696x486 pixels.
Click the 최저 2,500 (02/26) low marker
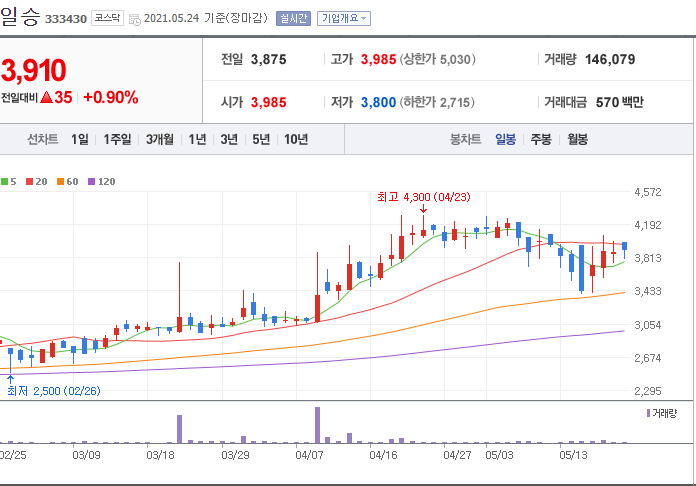pyautogui.click(x=54, y=391)
